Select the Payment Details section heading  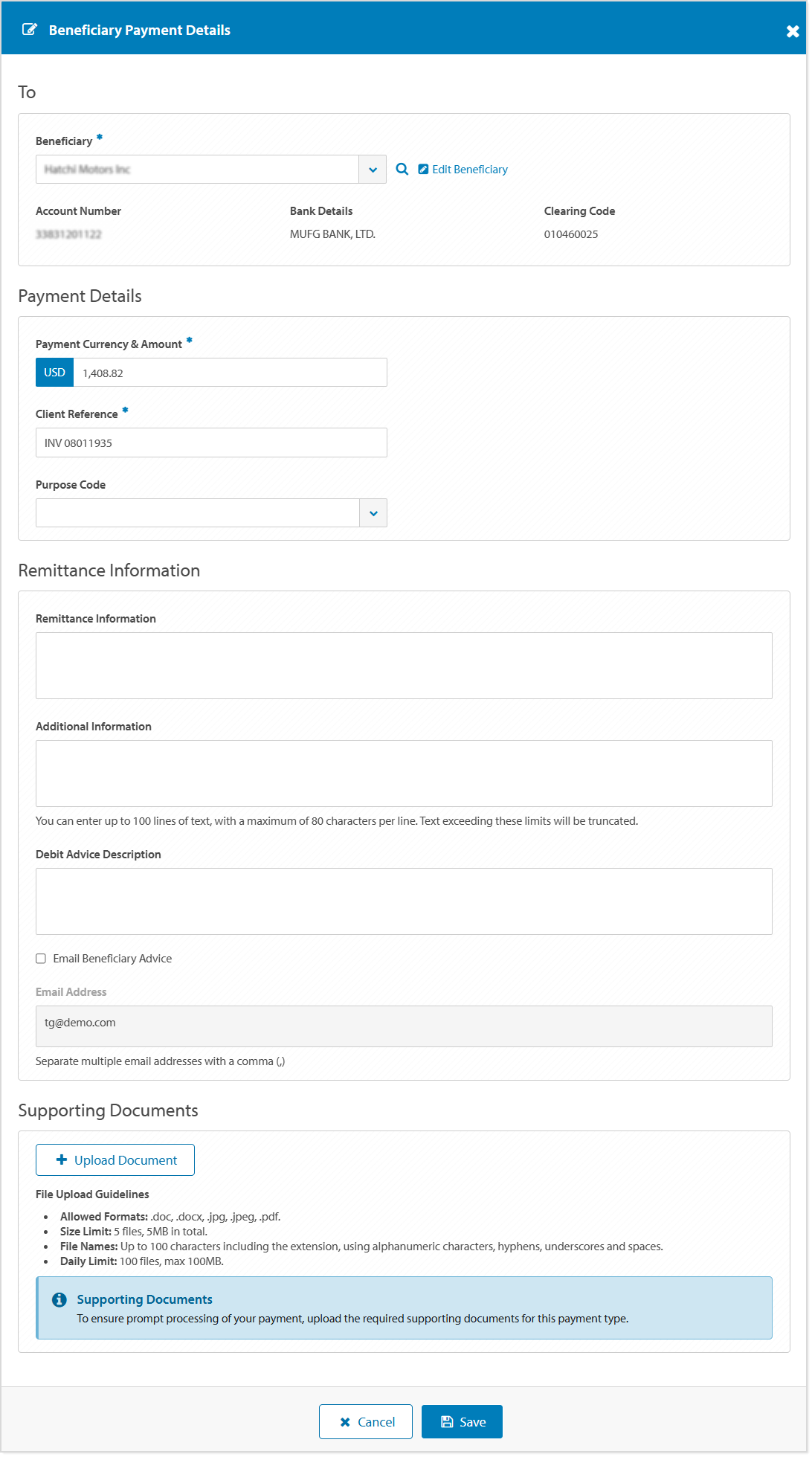79,295
